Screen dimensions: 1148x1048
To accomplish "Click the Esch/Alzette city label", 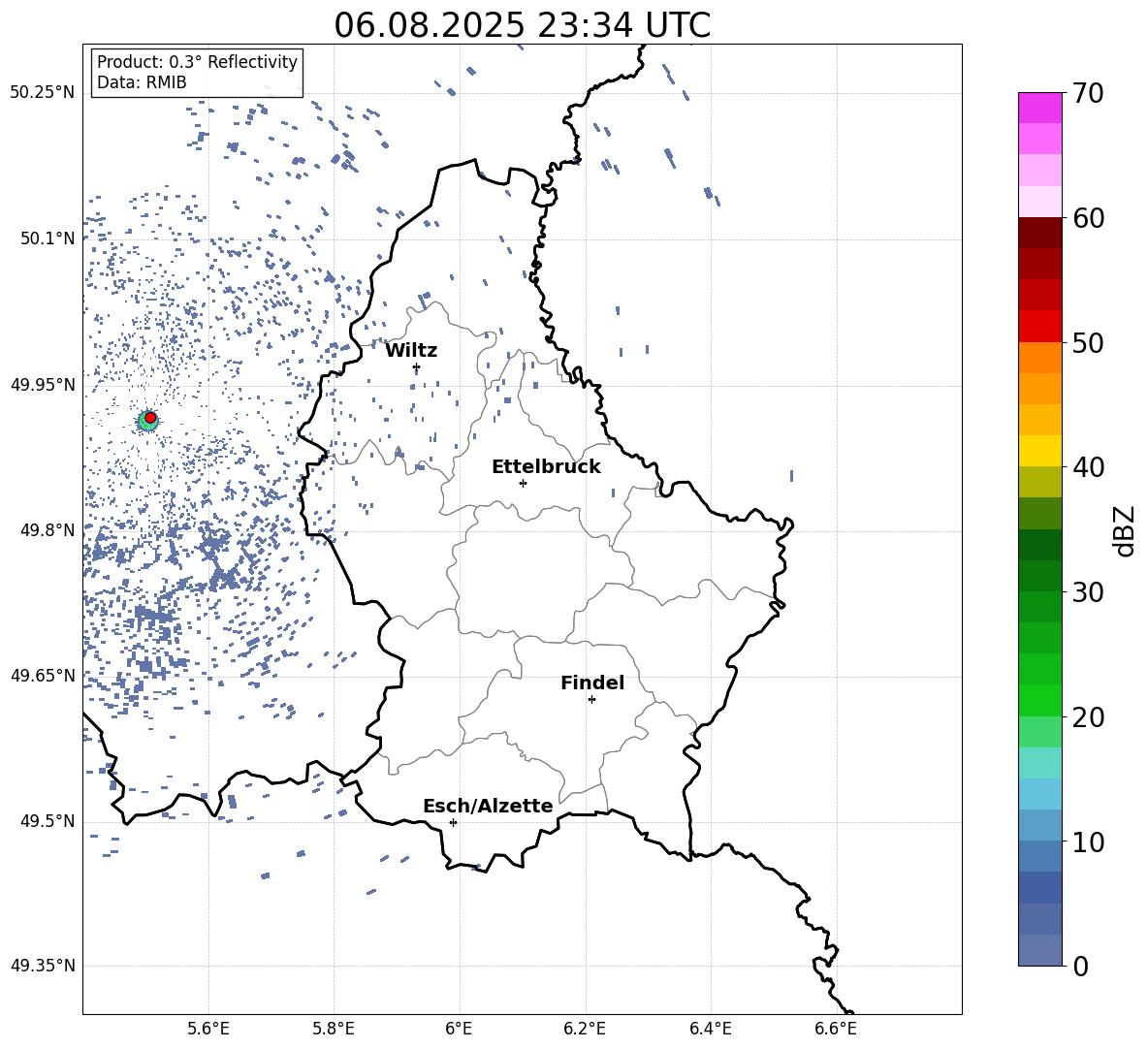I will (488, 806).
